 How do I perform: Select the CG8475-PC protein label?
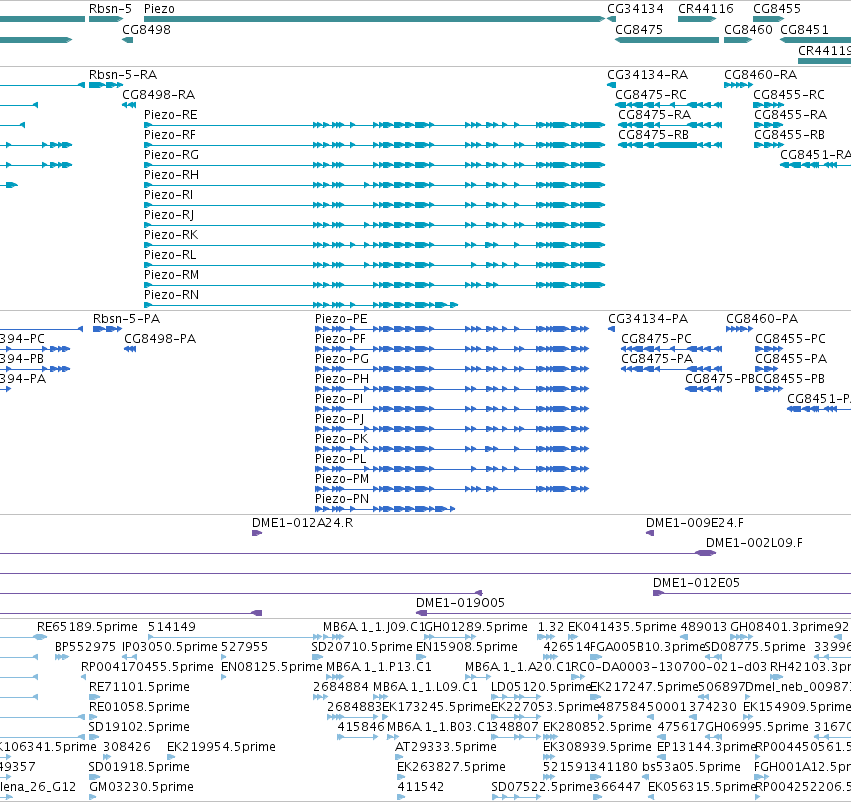coord(656,339)
